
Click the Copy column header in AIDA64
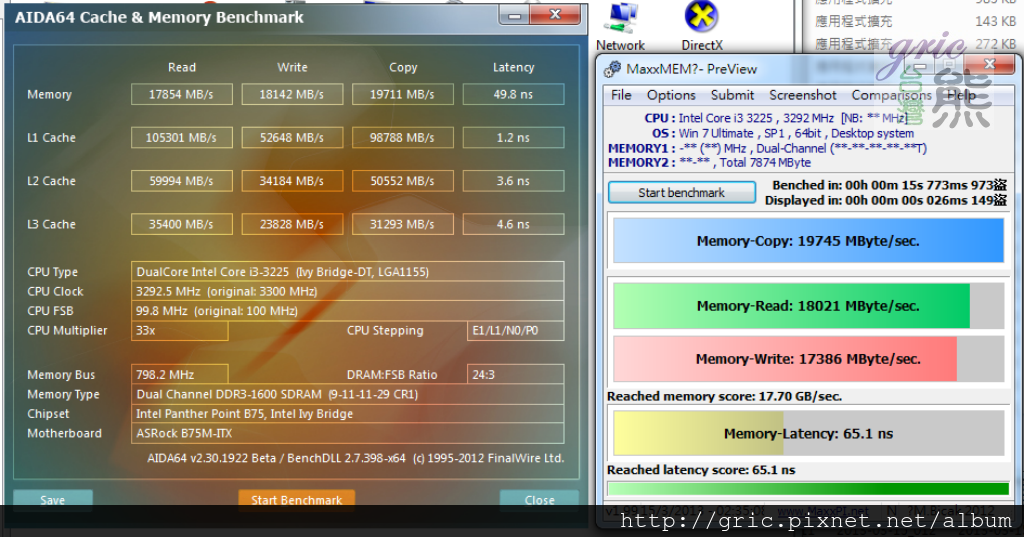(403, 67)
